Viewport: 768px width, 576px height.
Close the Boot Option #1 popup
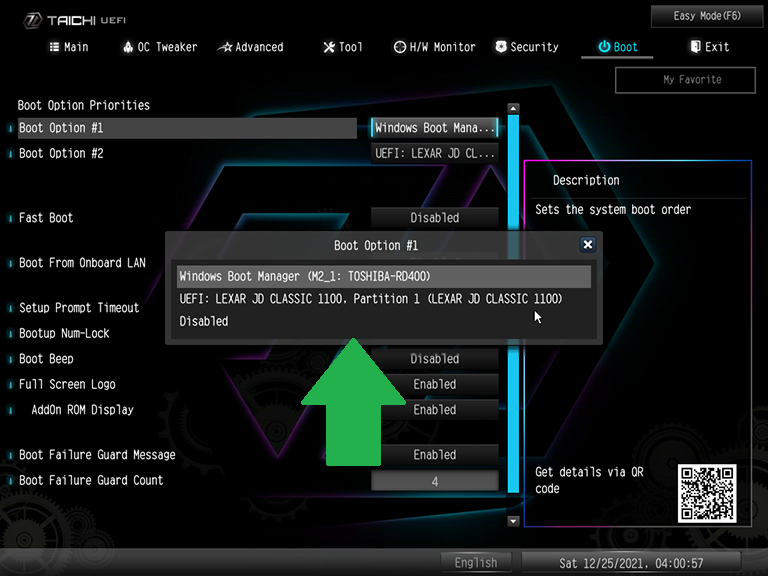(x=588, y=244)
